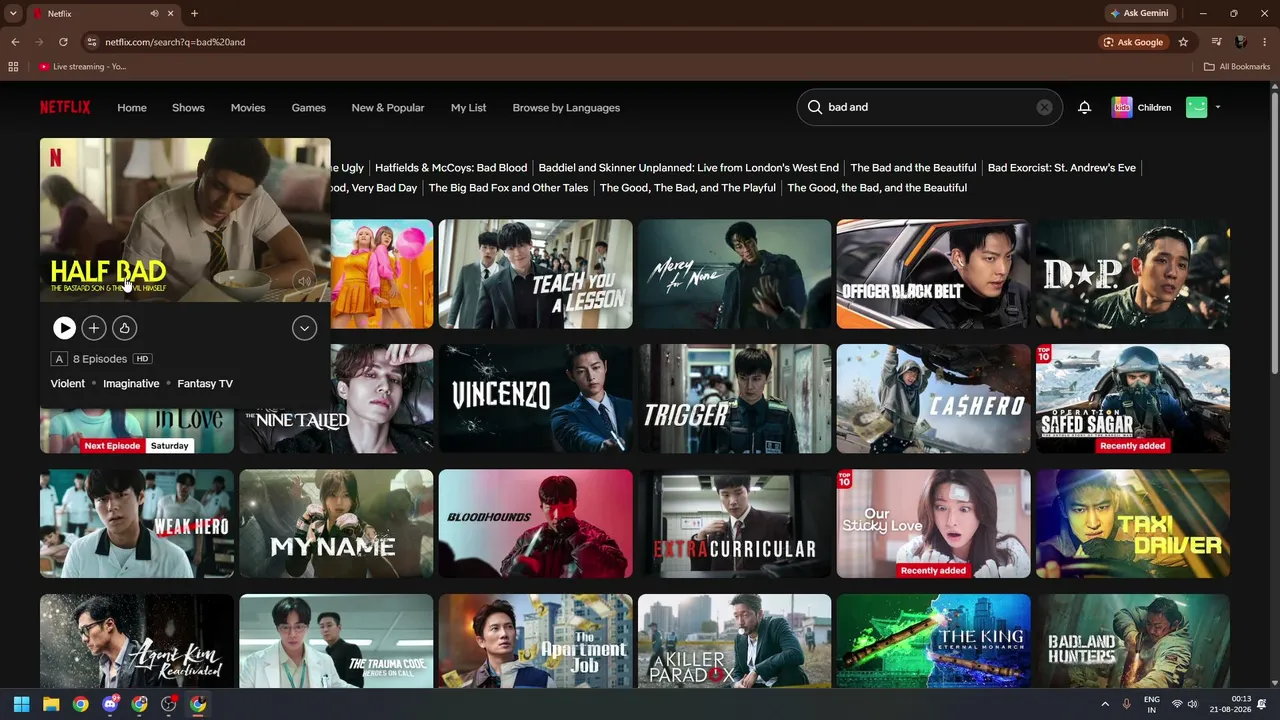Select 'The Good, The Bad, and The Playful'
Image resolution: width=1280 pixels, height=720 pixels.
coord(688,188)
